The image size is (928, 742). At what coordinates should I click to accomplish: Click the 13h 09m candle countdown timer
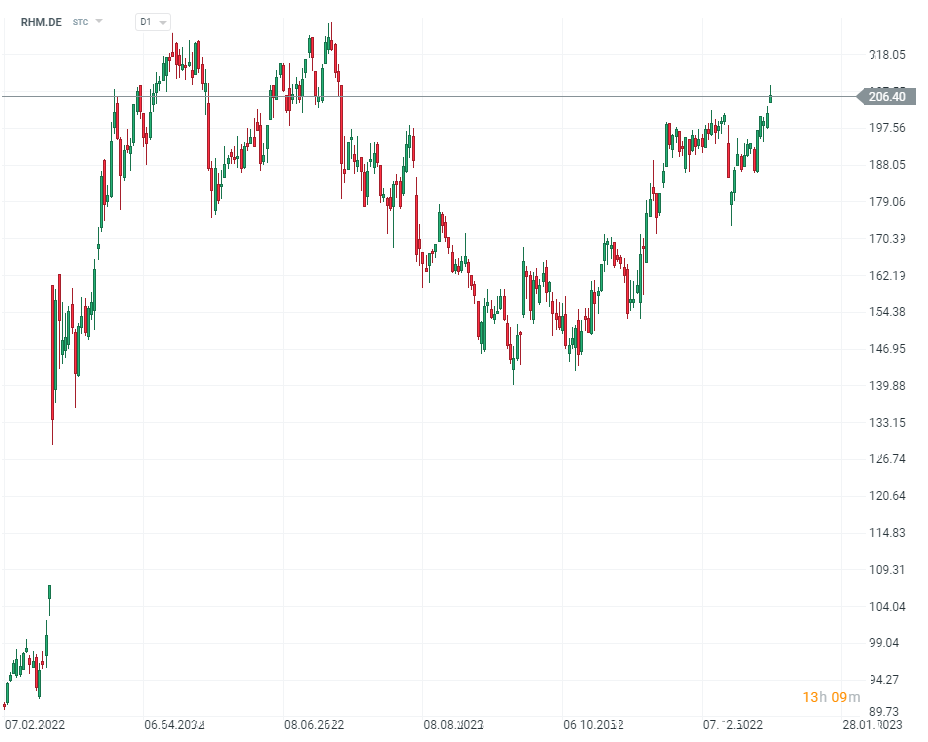(x=831, y=697)
